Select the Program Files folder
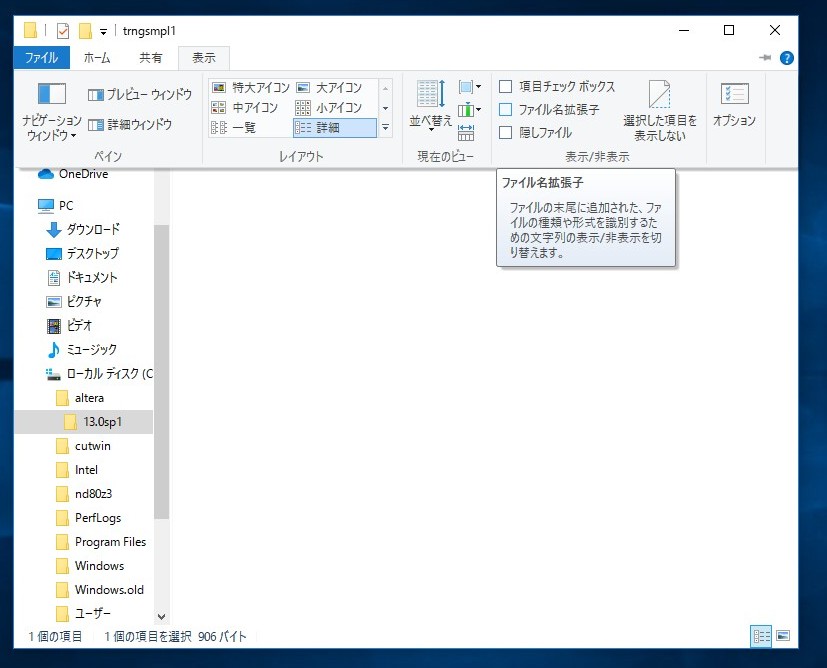The height and width of the screenshot is (668, 827). [x=101, y=542]
